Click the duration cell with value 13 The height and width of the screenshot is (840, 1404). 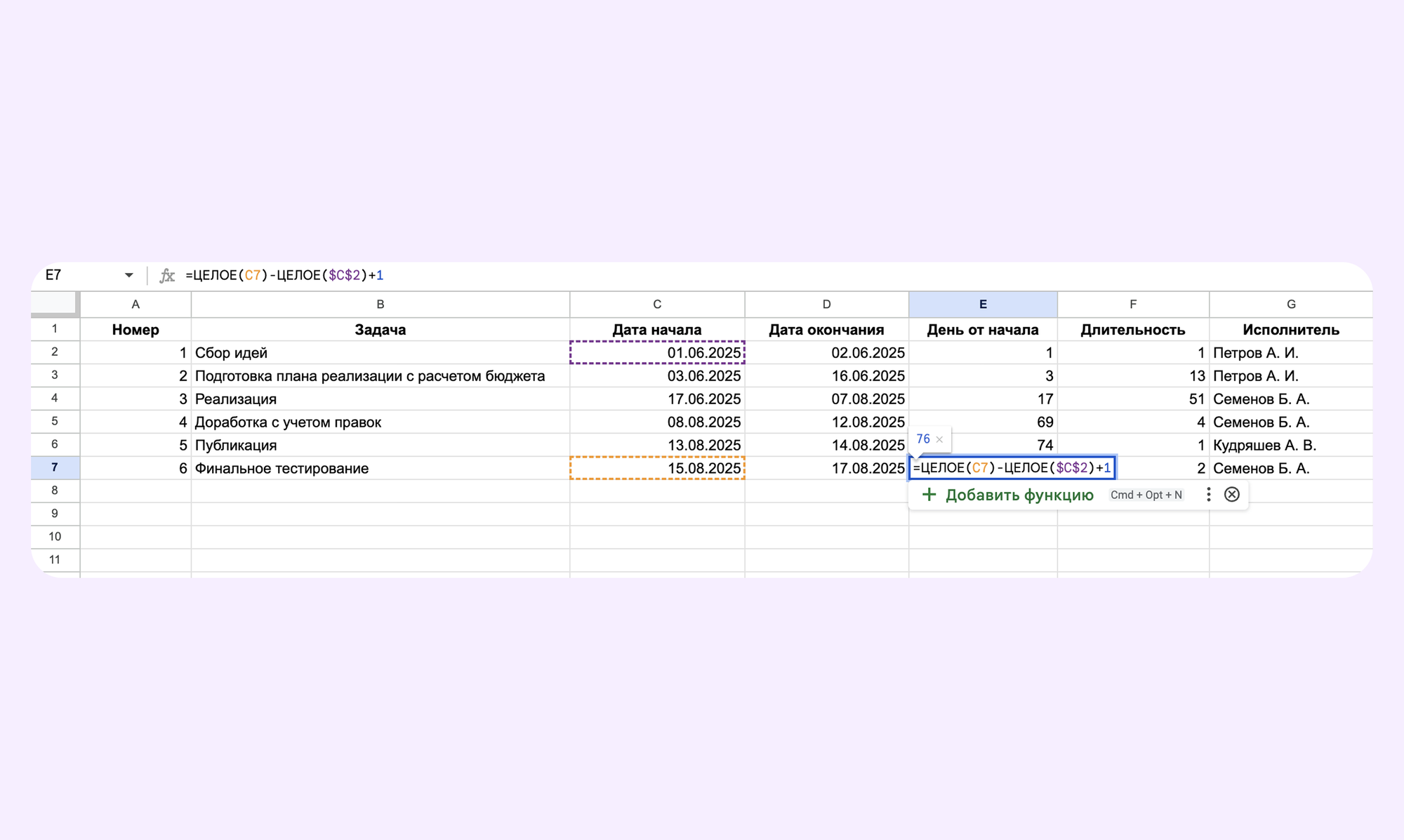pyautogui.click(x=1133, y=376)
